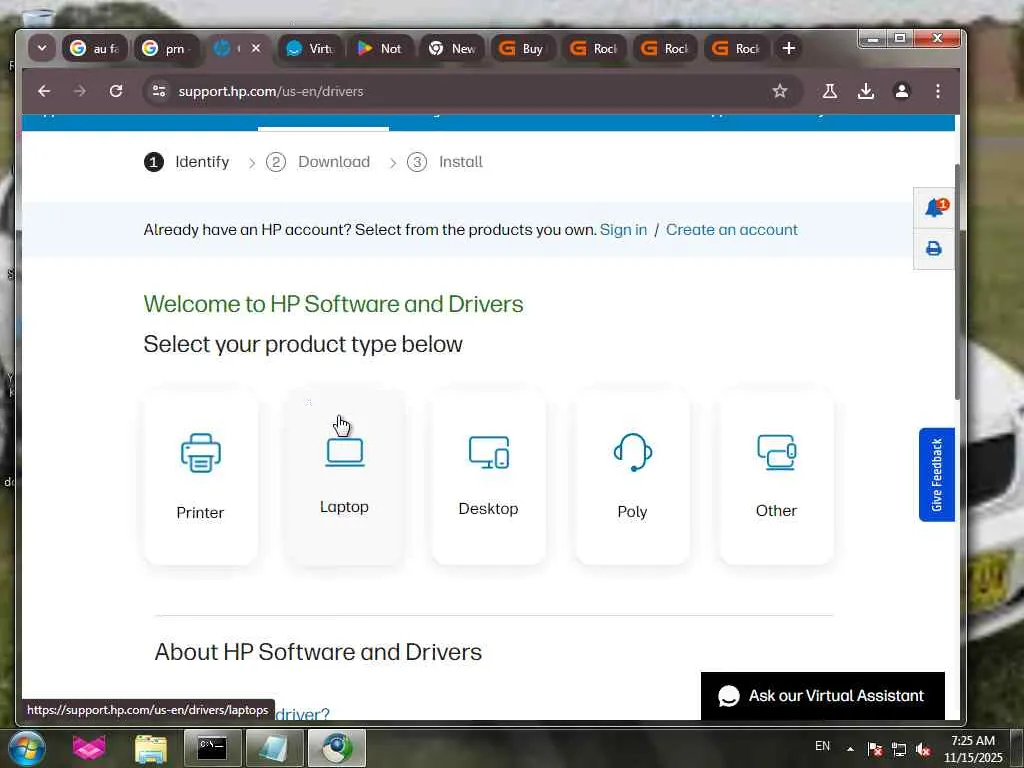This screenshot has width=1024, height=768.
Task: Open the Give Feedback side tab
Action: [936, 475]
